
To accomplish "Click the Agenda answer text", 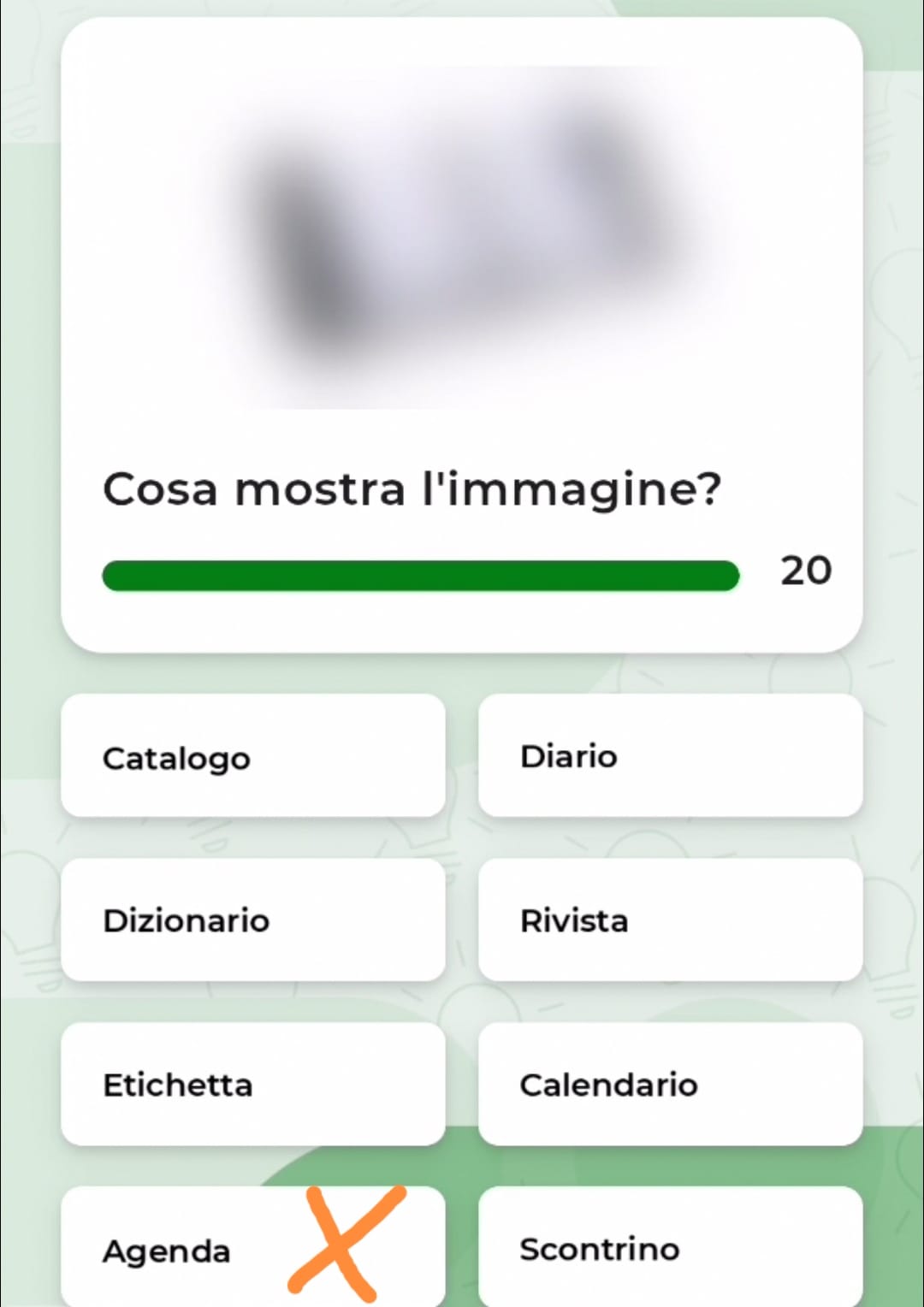I will coord(167,1251).
